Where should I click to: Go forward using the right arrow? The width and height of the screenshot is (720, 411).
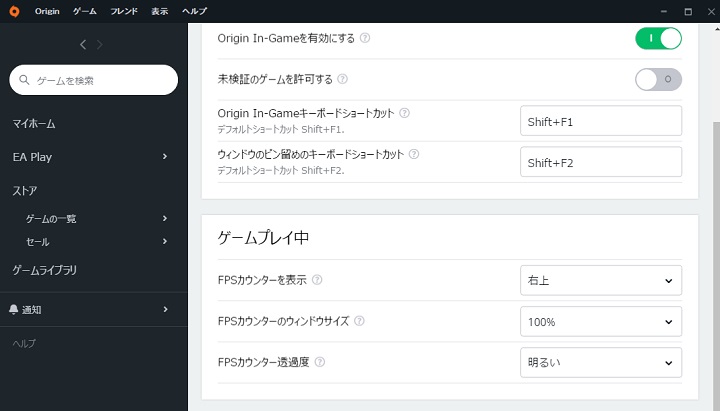(100, 45)
